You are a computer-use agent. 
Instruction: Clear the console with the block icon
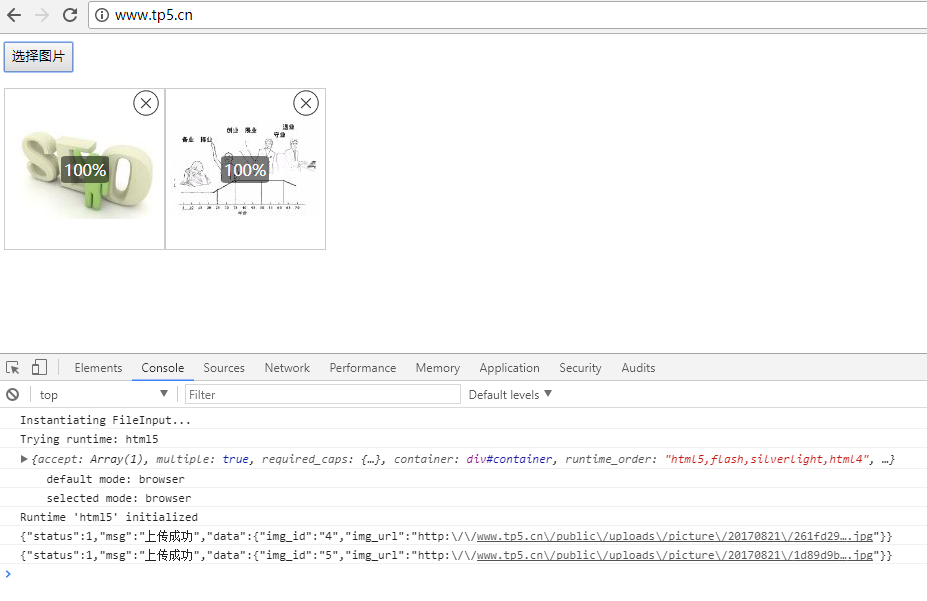click(x=13, y=395)
